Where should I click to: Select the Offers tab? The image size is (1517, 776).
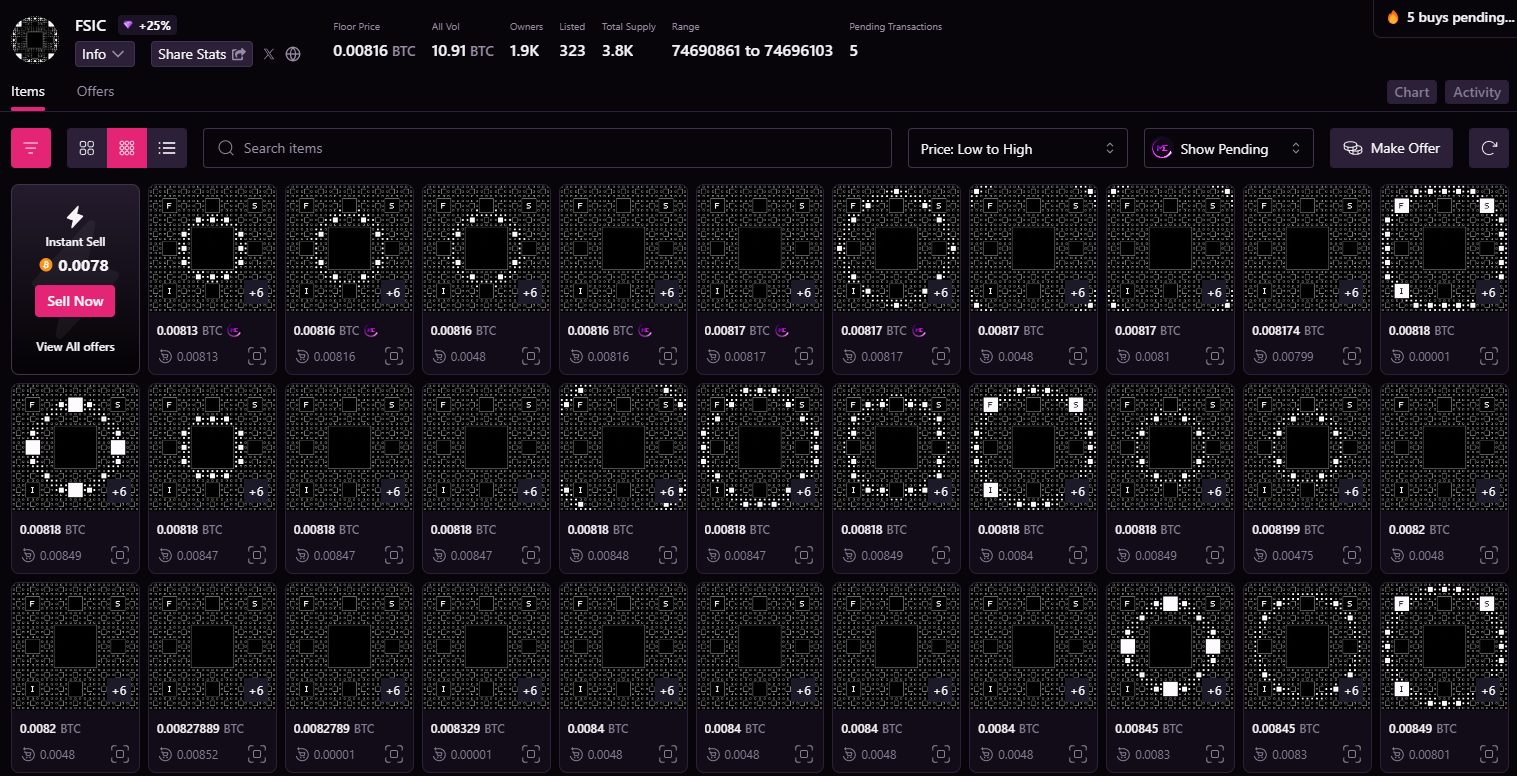click(95, 91)
